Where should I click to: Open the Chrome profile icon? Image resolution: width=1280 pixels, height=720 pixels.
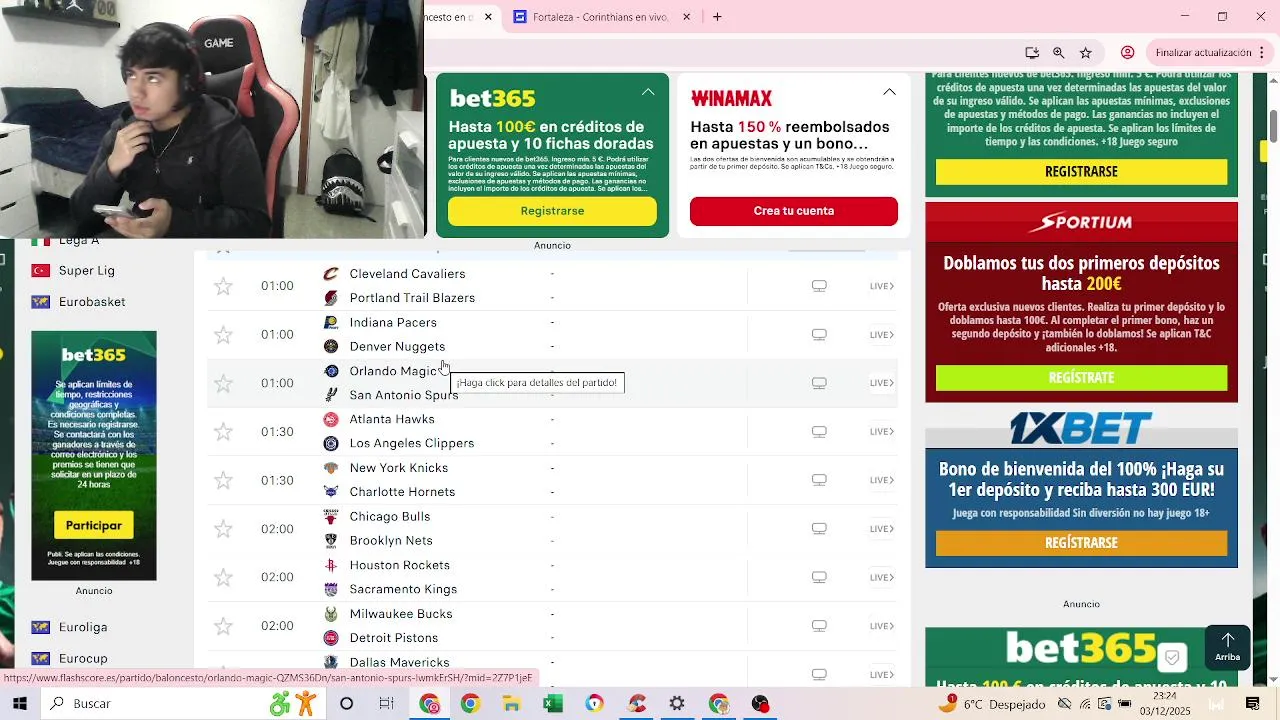(x=1127, y=53)
